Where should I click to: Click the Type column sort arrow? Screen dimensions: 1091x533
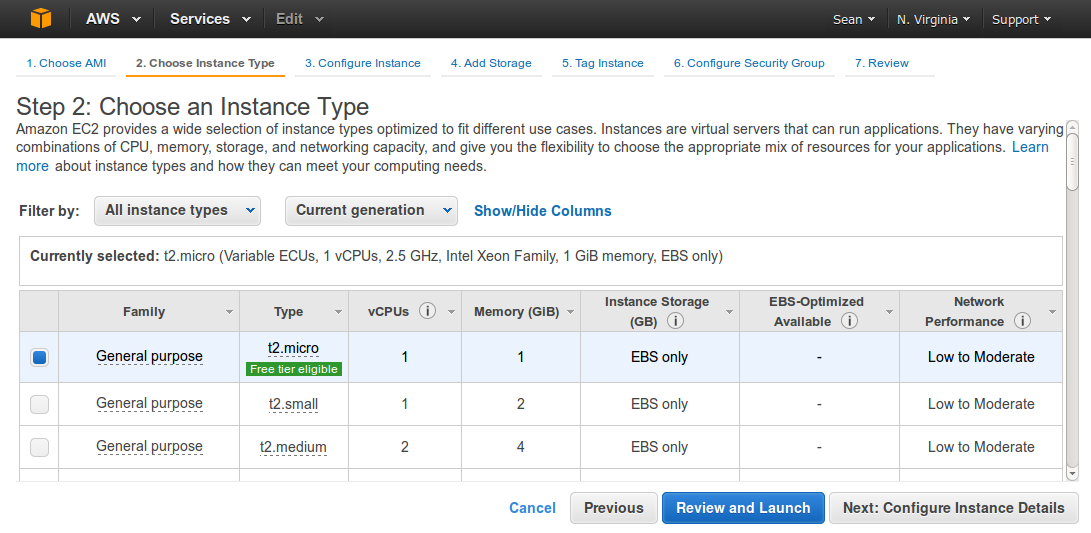click(339, 312)
